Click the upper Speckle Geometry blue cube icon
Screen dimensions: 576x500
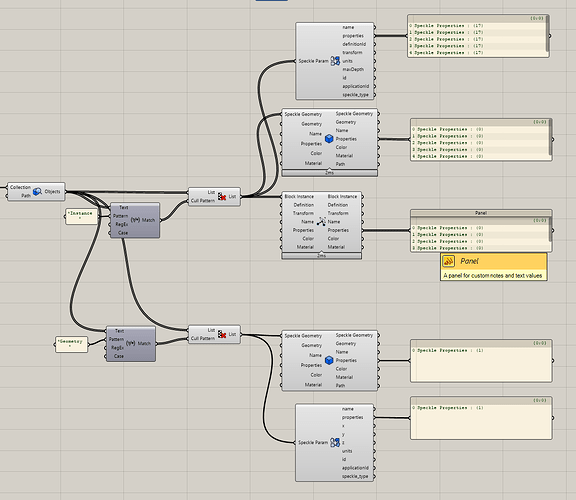tap(329, 139)
